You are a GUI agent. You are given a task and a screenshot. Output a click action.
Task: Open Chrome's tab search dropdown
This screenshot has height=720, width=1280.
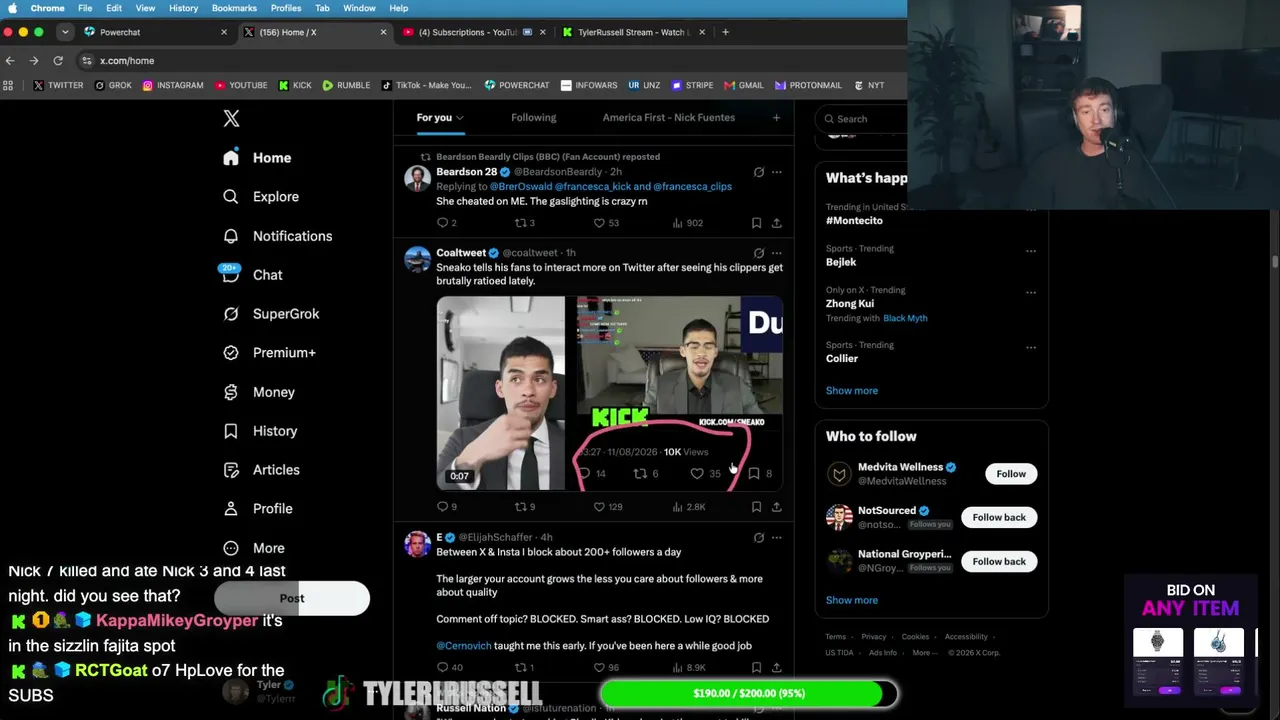coord(66,32)
